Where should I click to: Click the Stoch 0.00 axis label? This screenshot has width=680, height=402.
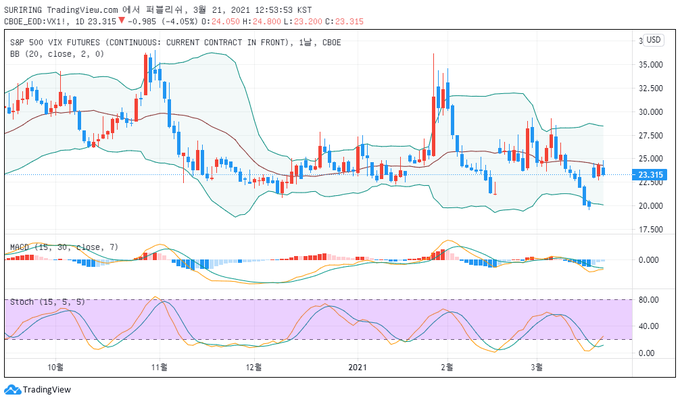(646, 353)
